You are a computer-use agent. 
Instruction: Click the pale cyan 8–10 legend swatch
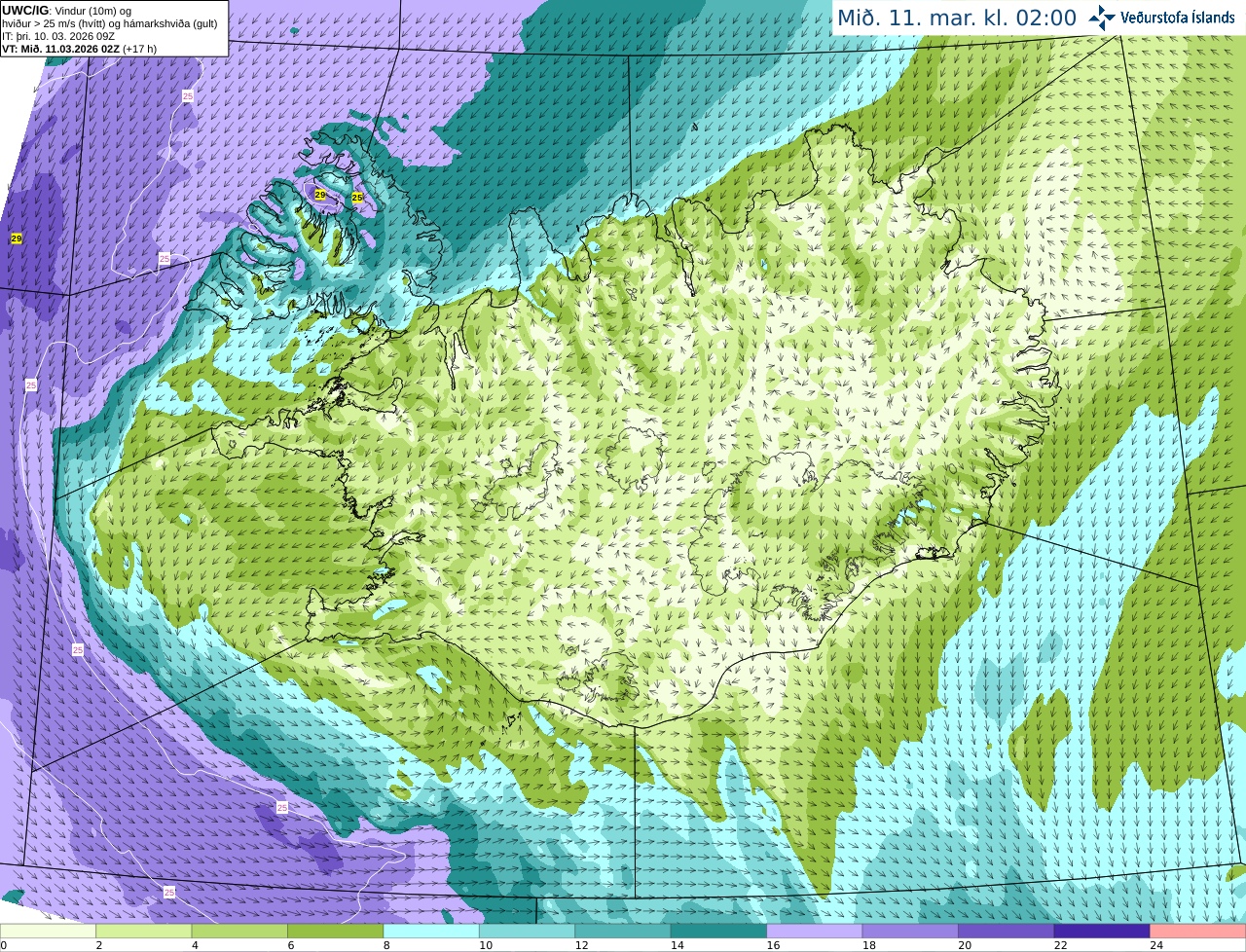coord(431,932)
